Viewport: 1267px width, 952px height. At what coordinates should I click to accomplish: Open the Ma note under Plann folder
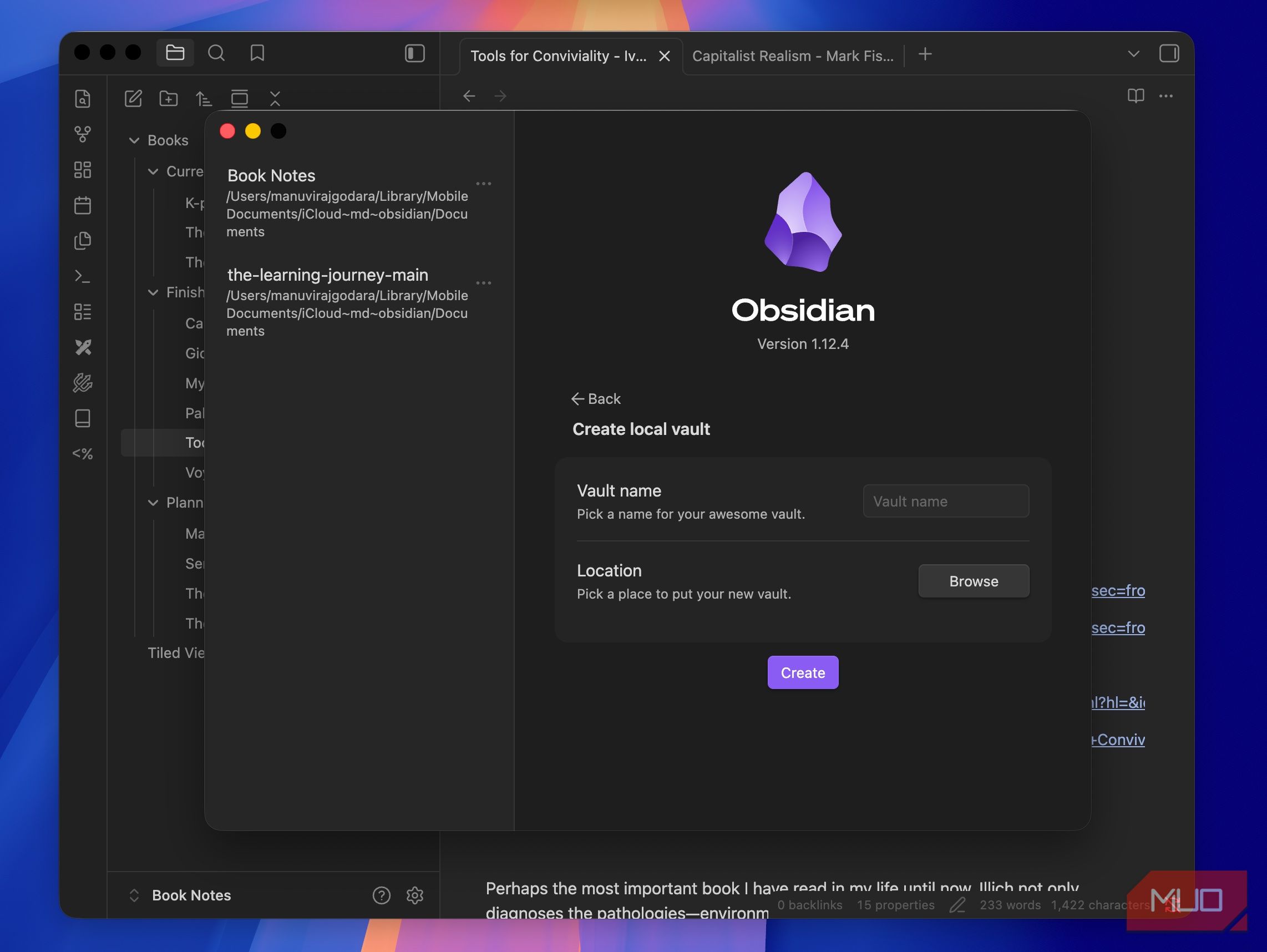[x=194, y=534]
